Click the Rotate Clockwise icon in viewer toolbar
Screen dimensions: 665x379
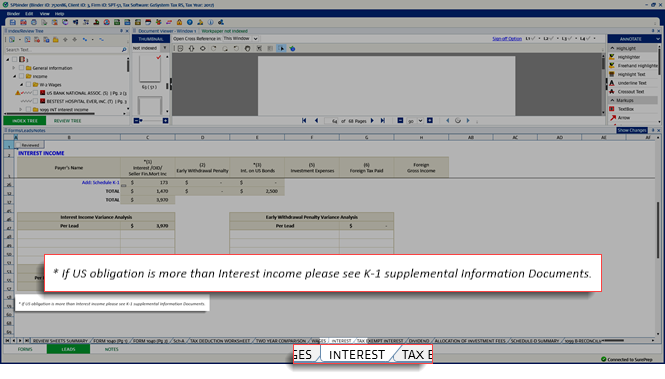[x=214, y=48]
